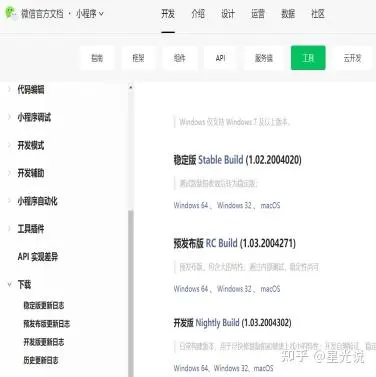Screen dimensions: 376x377
Task: Switch to the 运营 top tab
Action: [x=258, y=14]
